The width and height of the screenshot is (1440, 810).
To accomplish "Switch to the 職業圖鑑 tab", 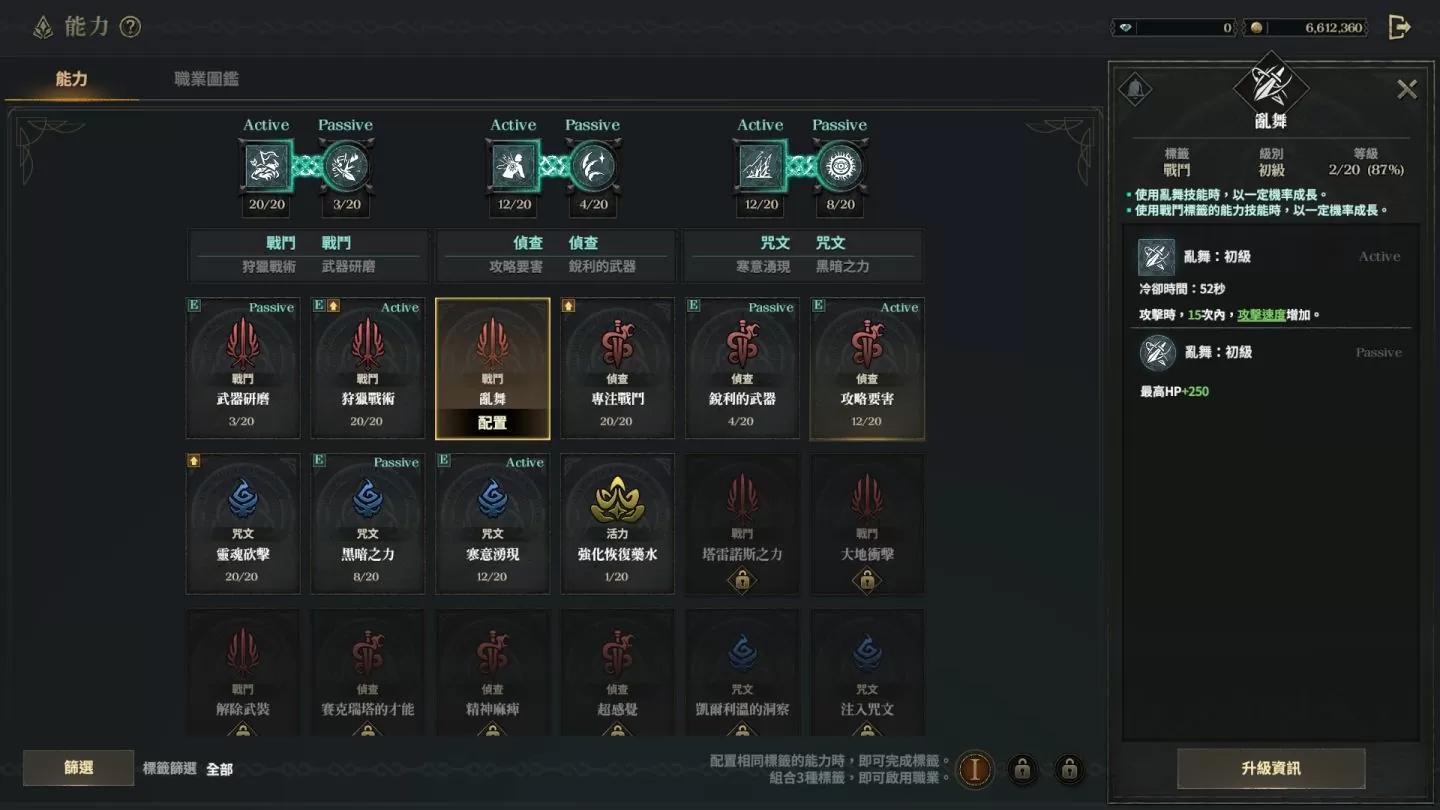I will 207,79.
